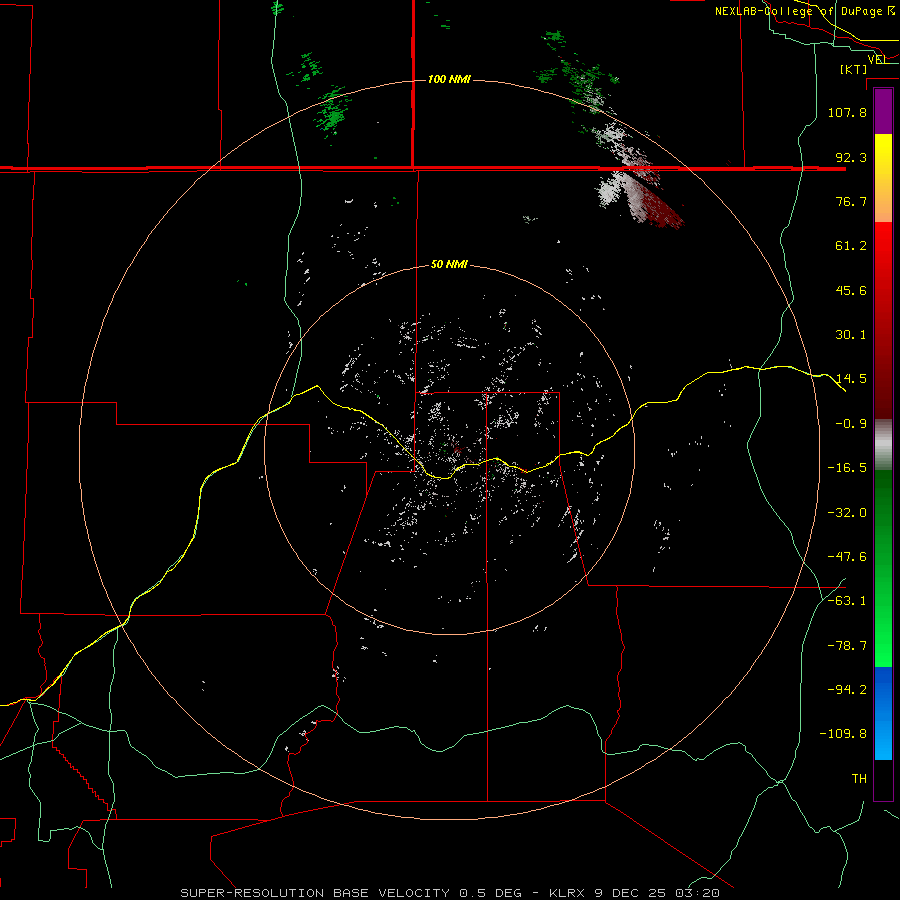900x900 pixels.
Task: Click the purple segment of velocity color bar
Action: pos(883,112)
